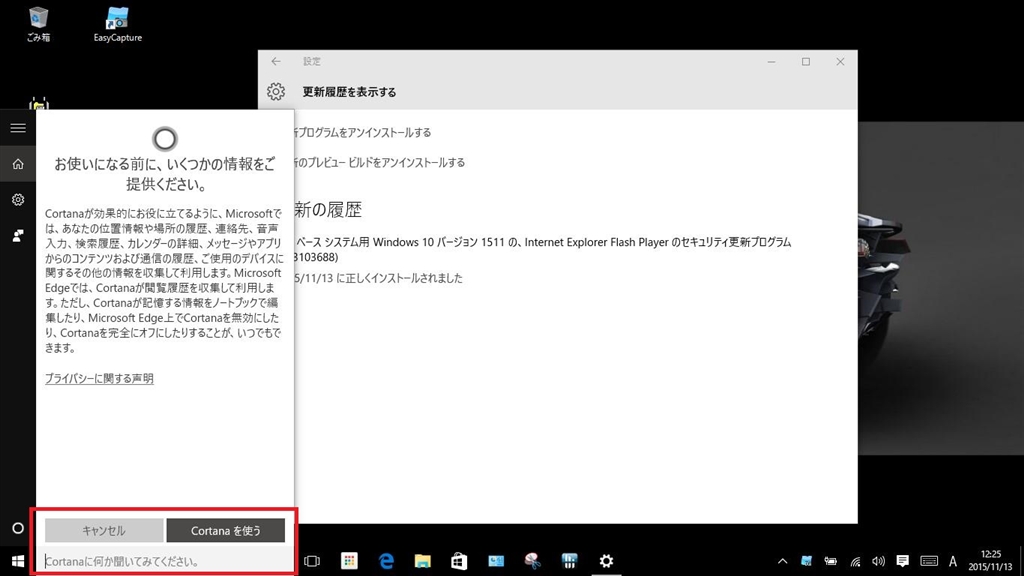
Task: Focus the Cortana search input field
Action: pos(165,561)
